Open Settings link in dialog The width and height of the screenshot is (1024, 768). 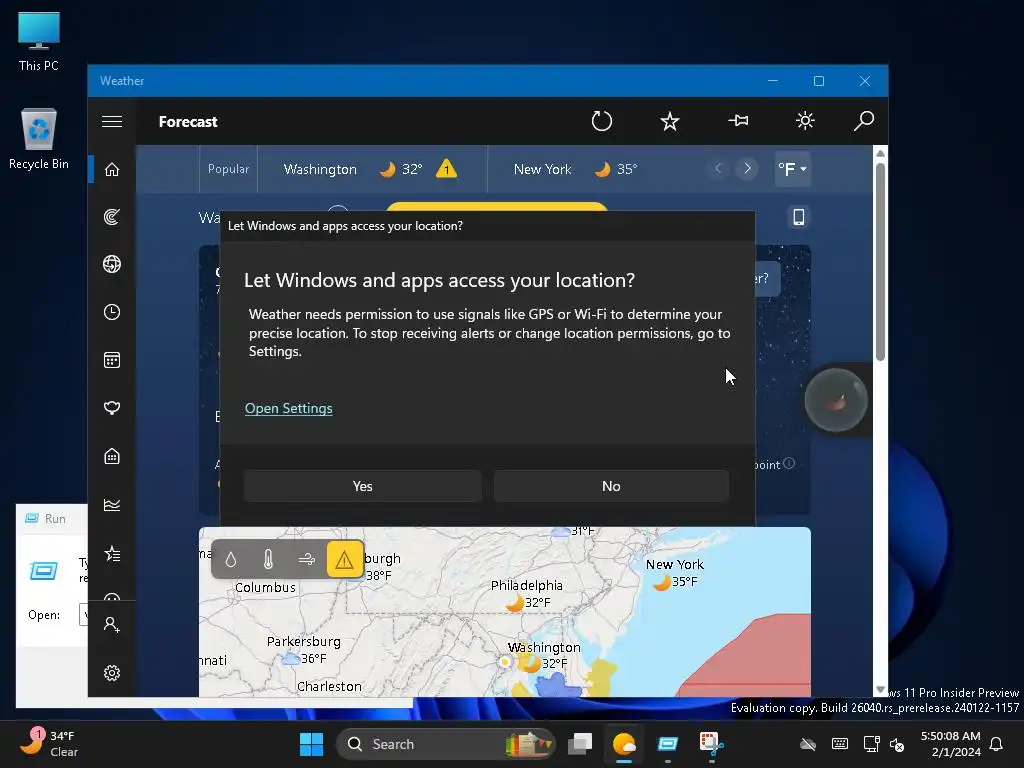coord(289,408)
